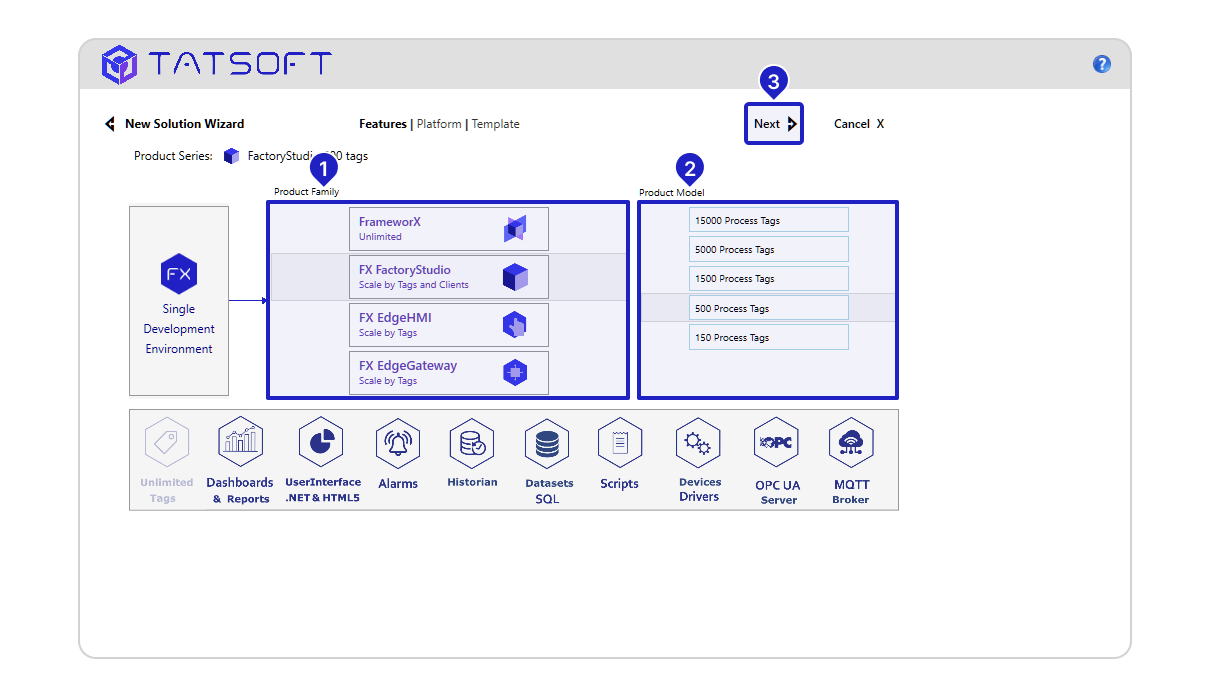Switch to the Platform step
The height and width of the screenshot is (697, 1210).
439,124
